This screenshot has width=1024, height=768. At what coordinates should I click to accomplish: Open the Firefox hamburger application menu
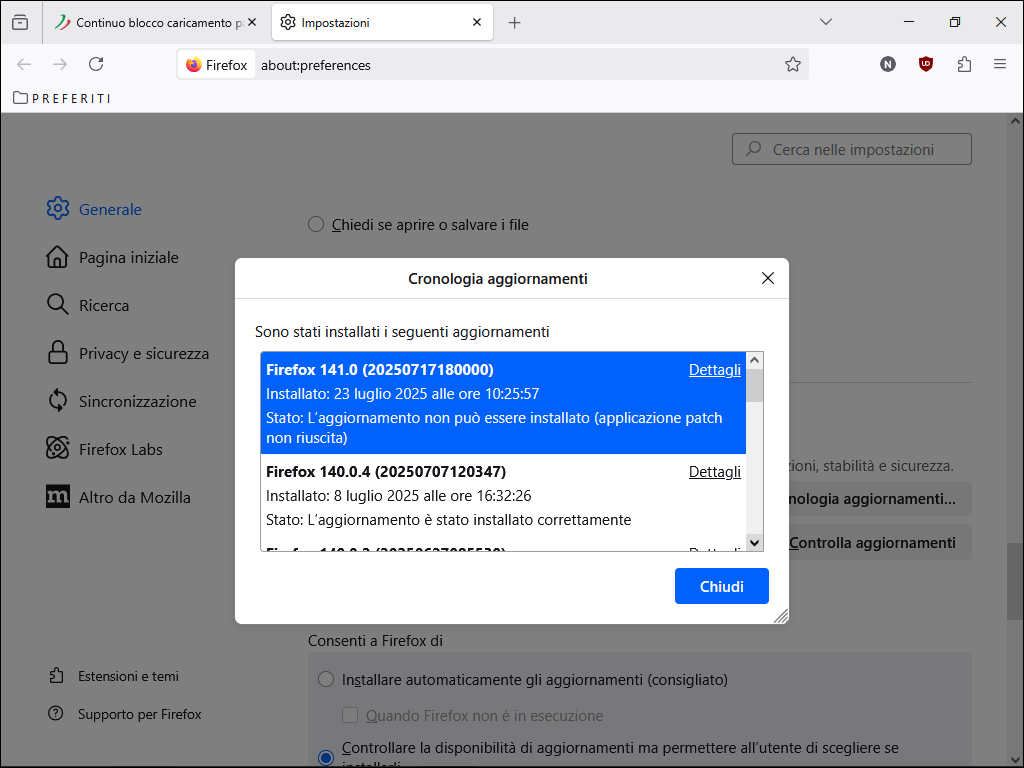coord(1000,64)
